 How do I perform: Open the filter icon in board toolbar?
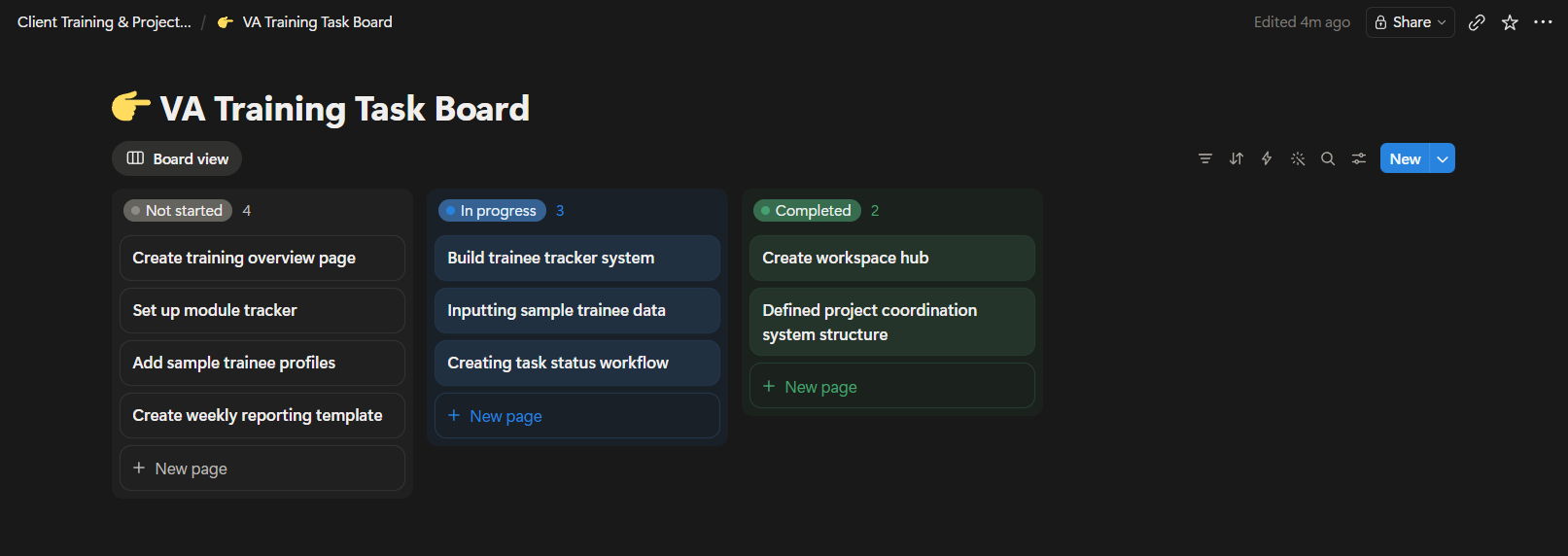coord(1205,158)
